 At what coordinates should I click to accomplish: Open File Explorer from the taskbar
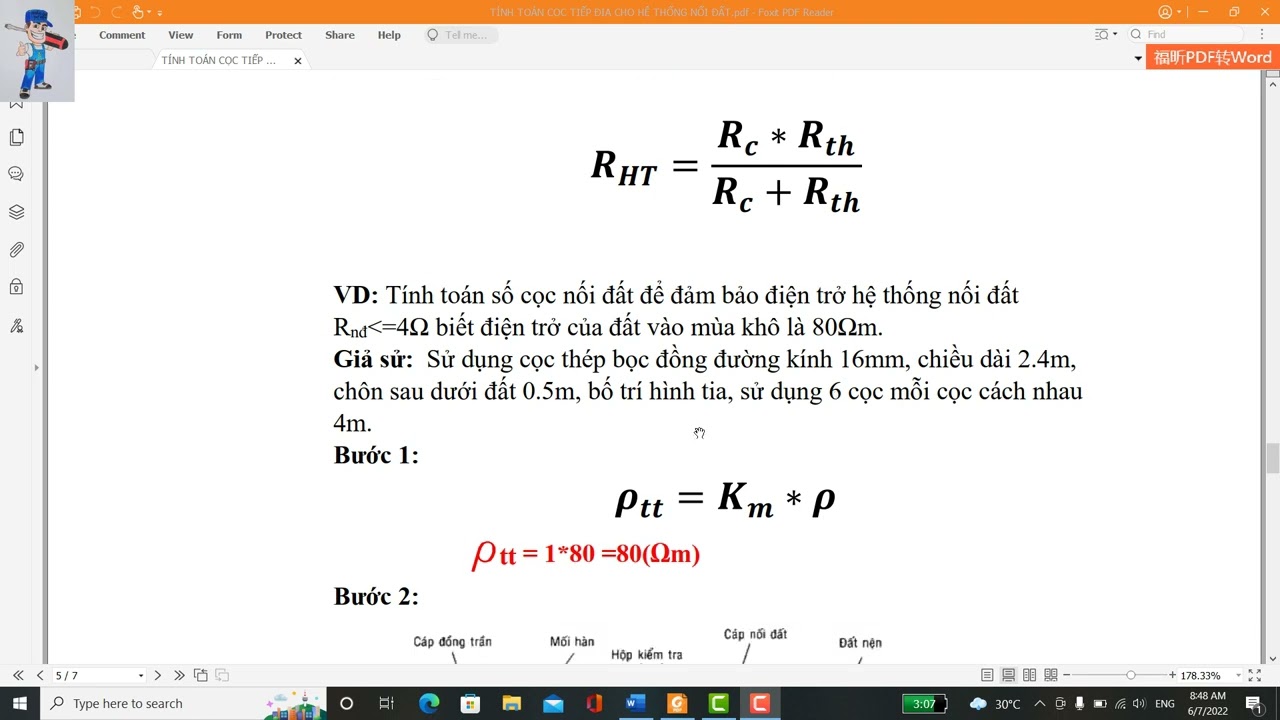[x=511, y=704]
